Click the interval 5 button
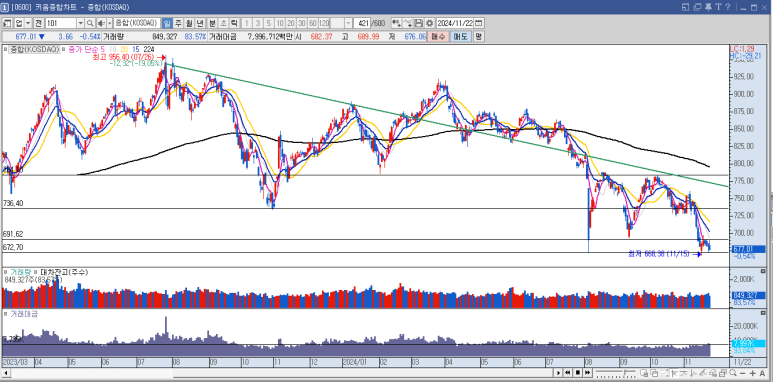 269,23
